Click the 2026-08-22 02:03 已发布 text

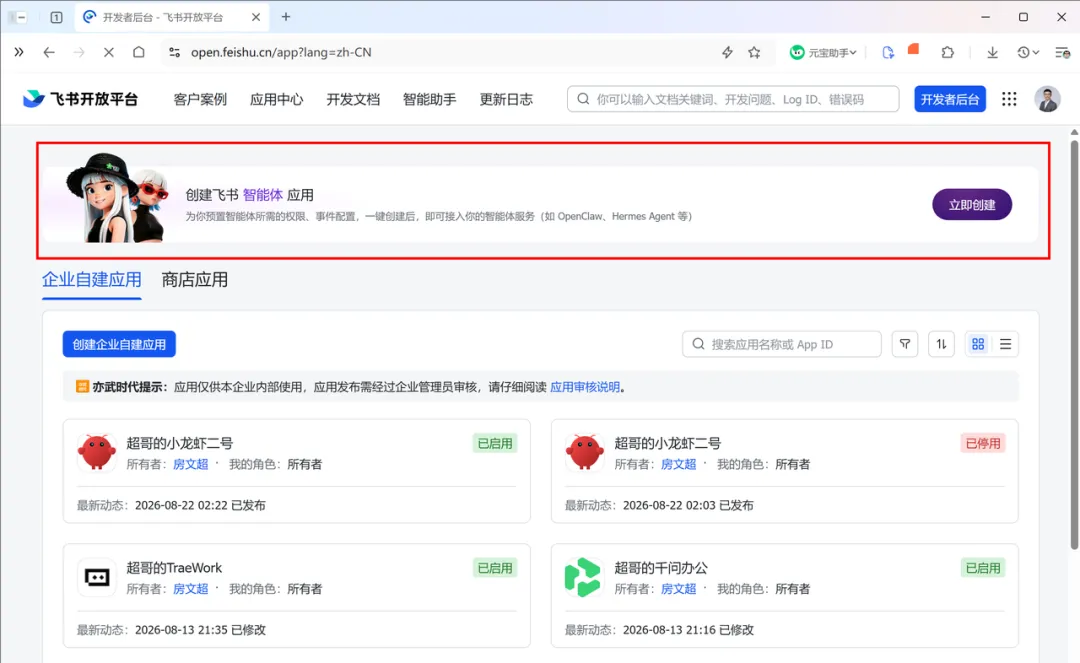pos(688,505)
